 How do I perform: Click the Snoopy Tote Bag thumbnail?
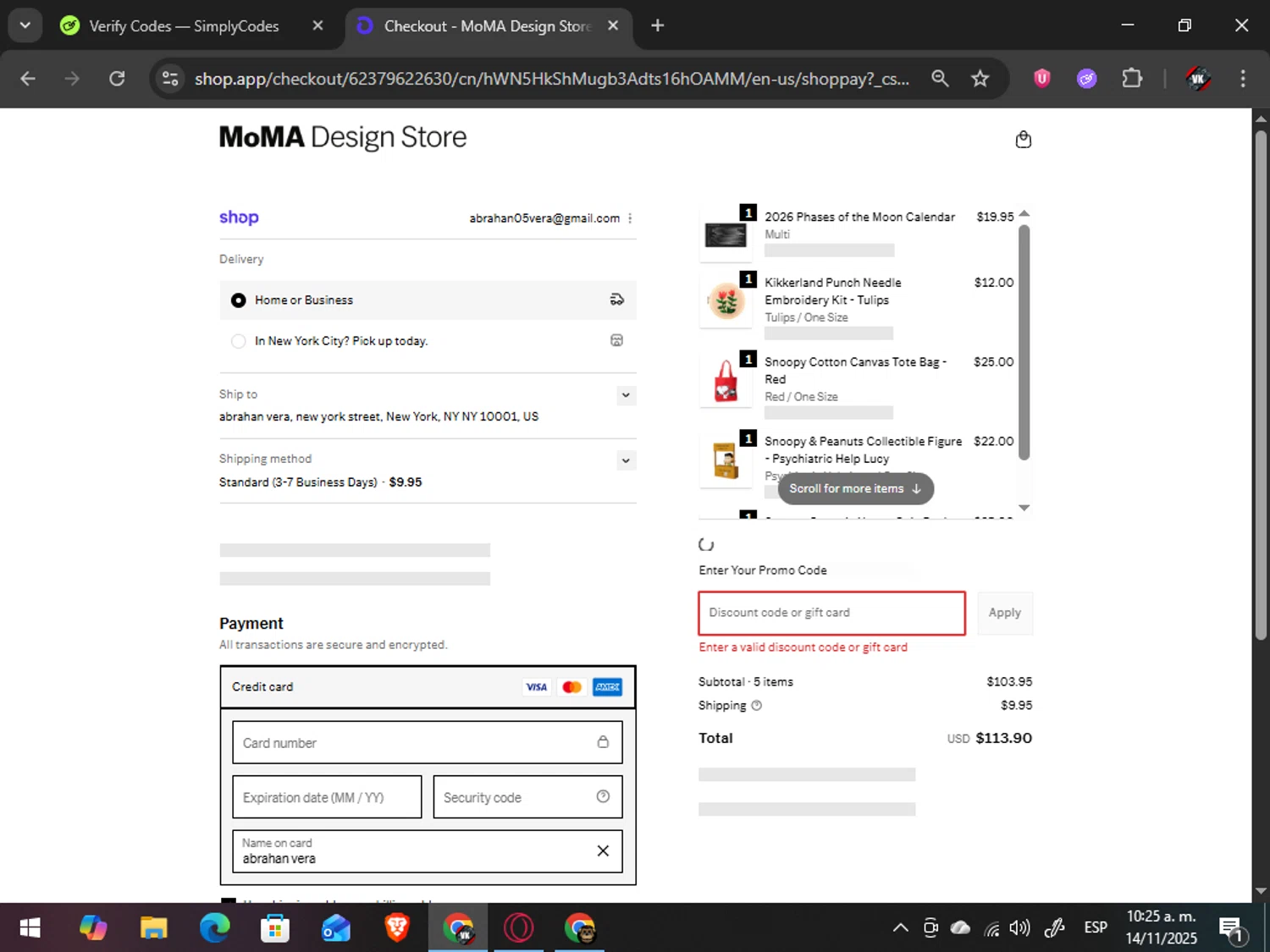click(x=726, y=381)
